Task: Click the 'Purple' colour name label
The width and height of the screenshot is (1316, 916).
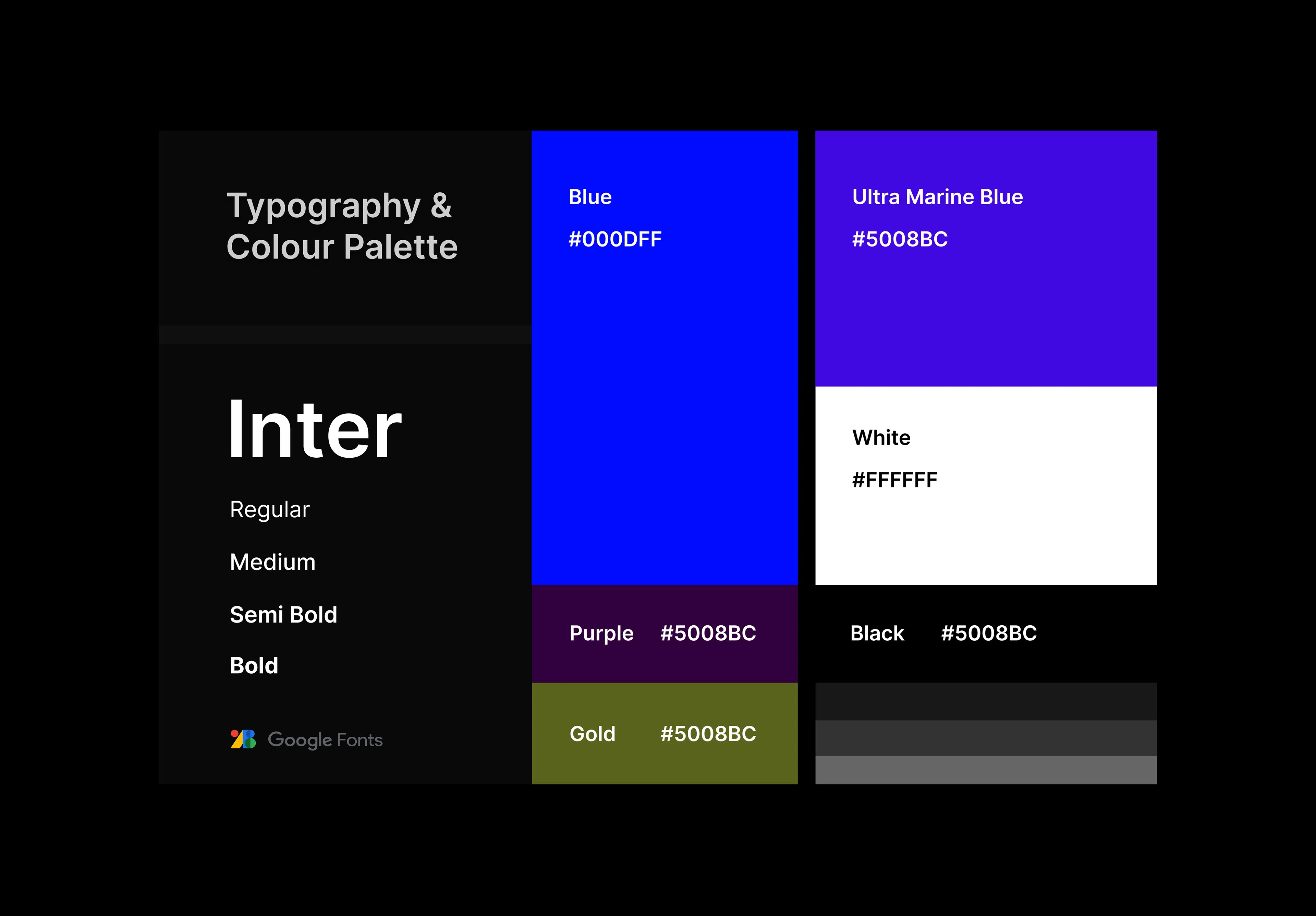Action: (601, 634)
